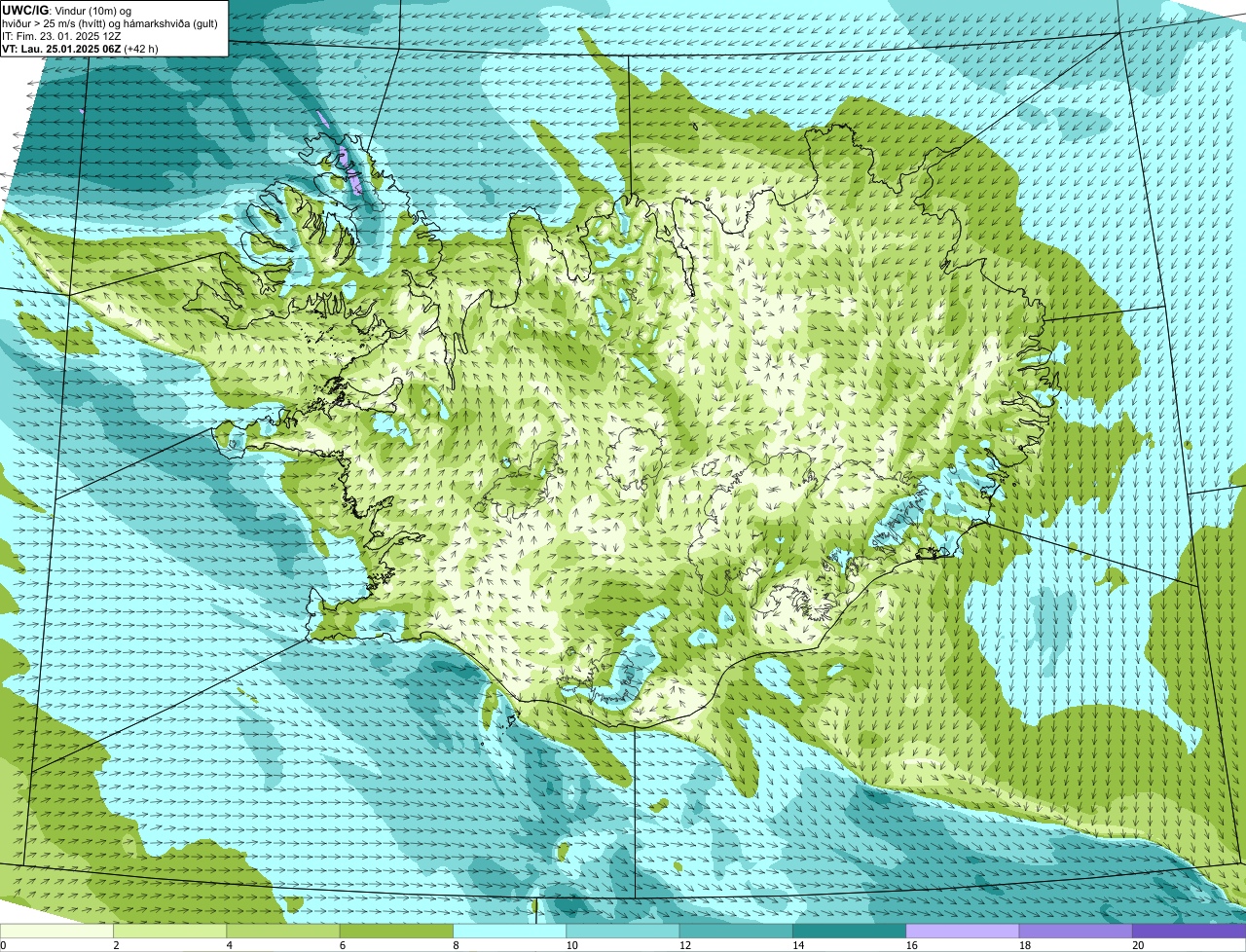
Task: Click the legend scale label '8'
Action: point(456,945)
